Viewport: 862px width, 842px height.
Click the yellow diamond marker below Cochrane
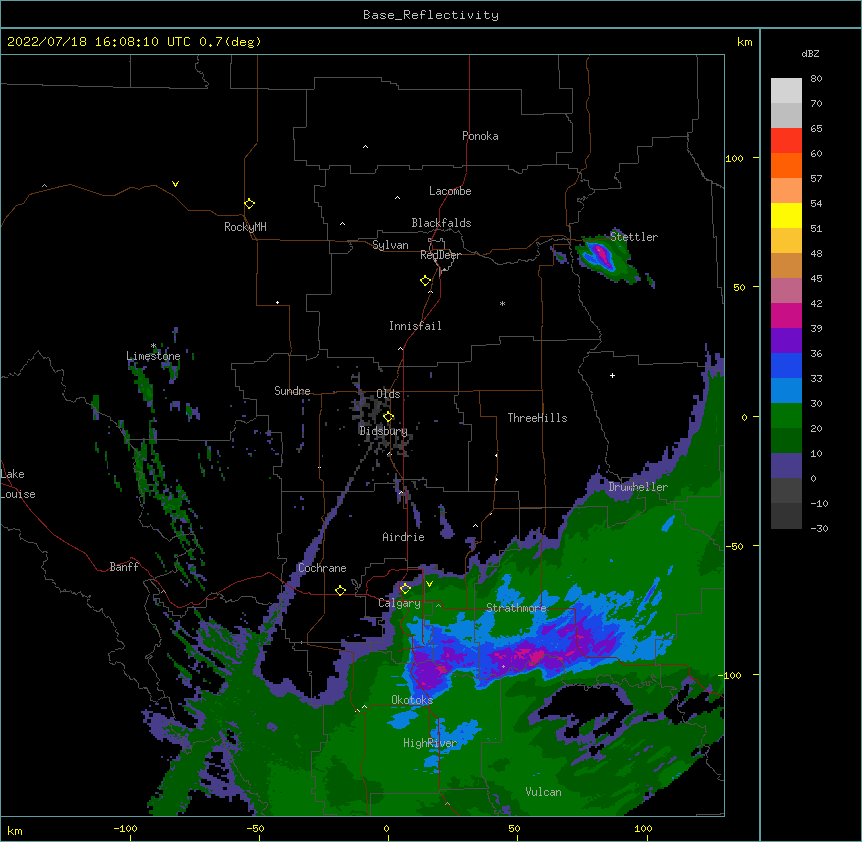(x=340, y=590)
